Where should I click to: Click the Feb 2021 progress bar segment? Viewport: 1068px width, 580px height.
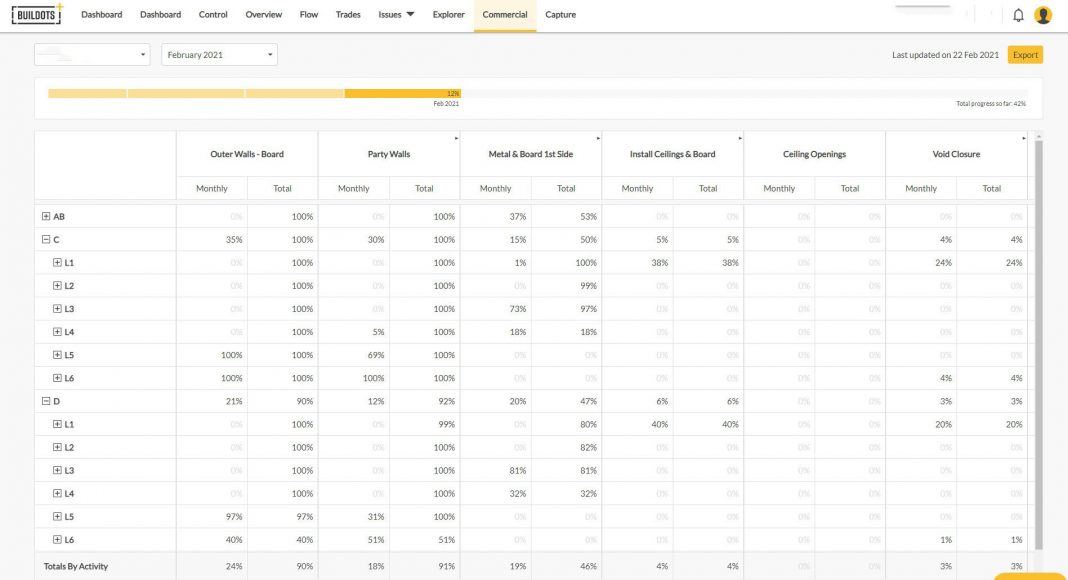click(x=402, y=93)
